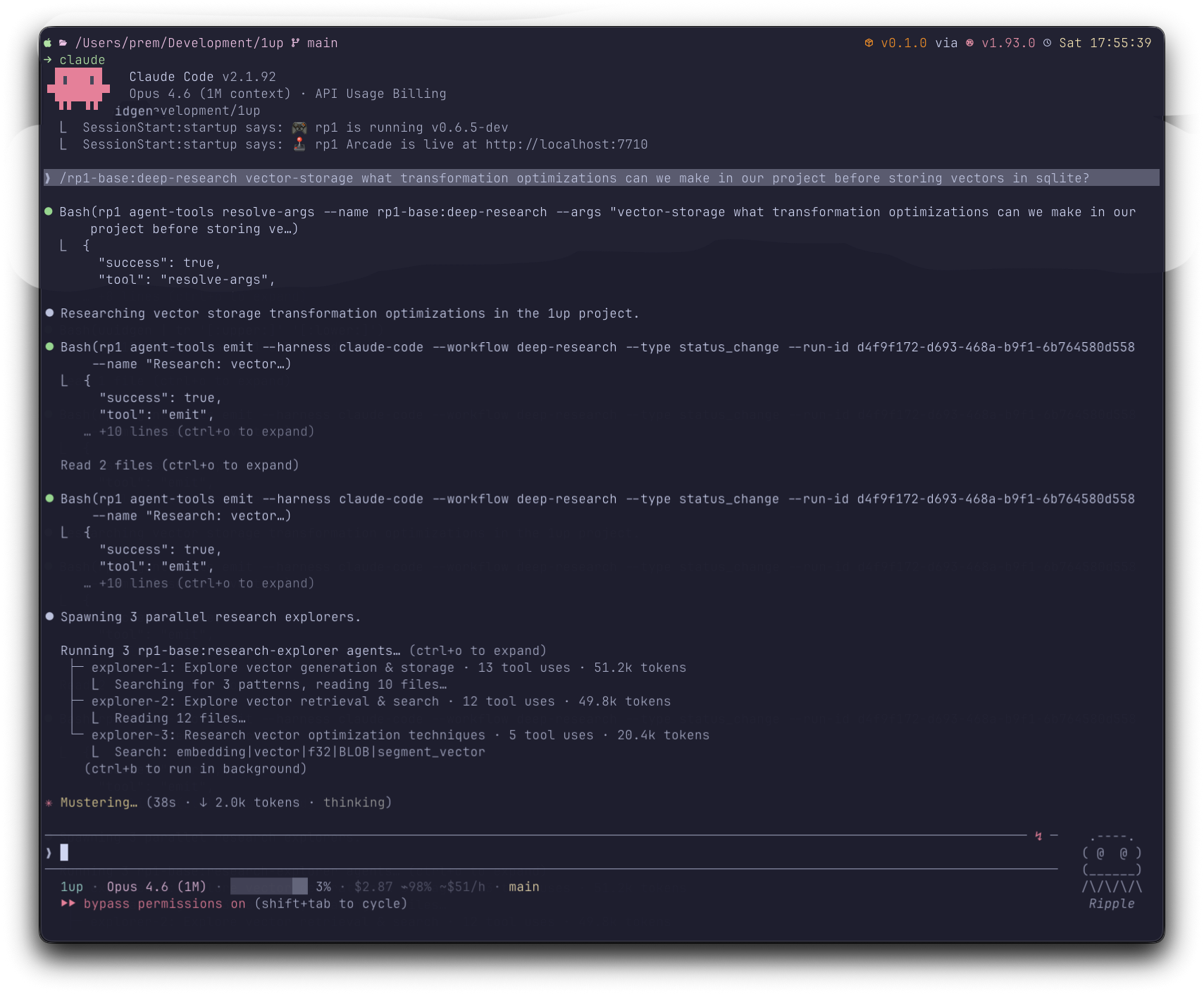Select explorer-2 vector retrieval & search row
The height and width of the screenshot is (995, 1204).
380,701
